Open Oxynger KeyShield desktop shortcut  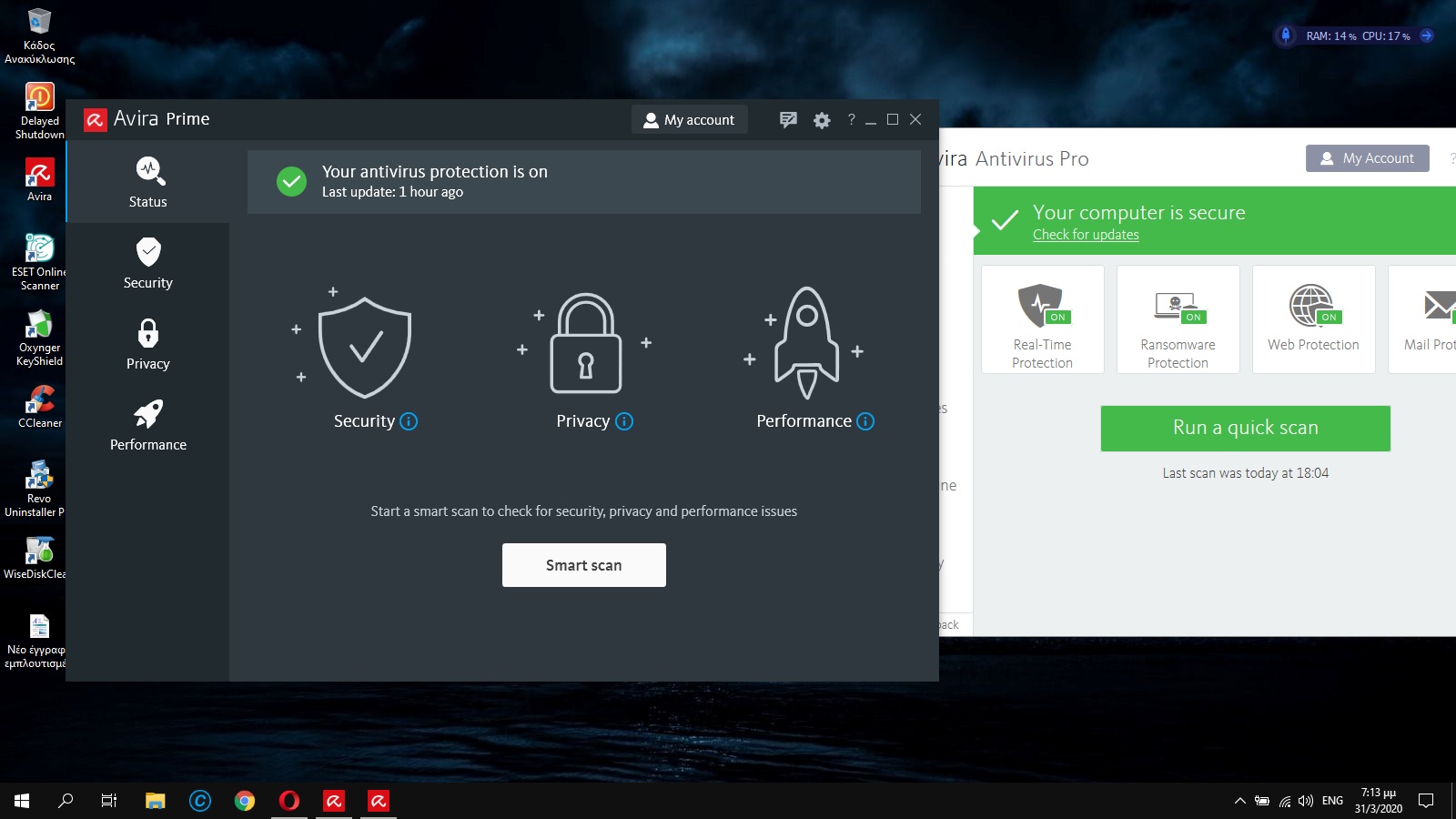click(x=39, y=338)
